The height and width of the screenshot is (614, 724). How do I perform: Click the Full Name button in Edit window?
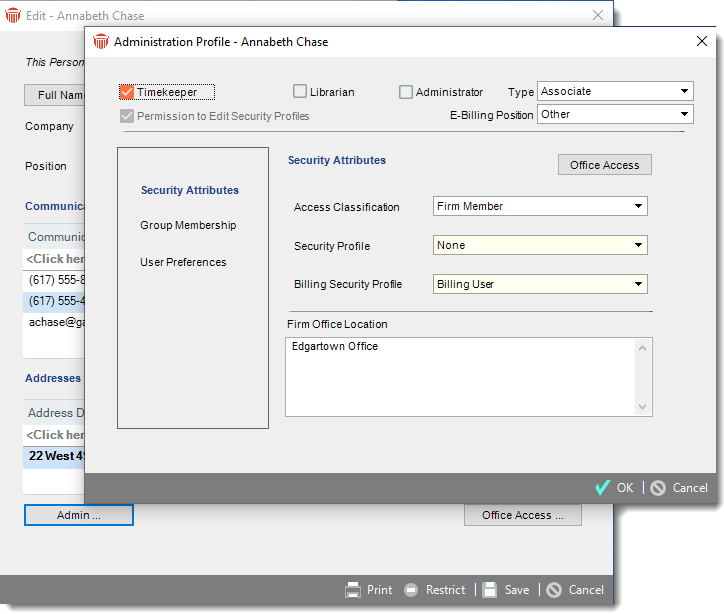tap(54, 95)
